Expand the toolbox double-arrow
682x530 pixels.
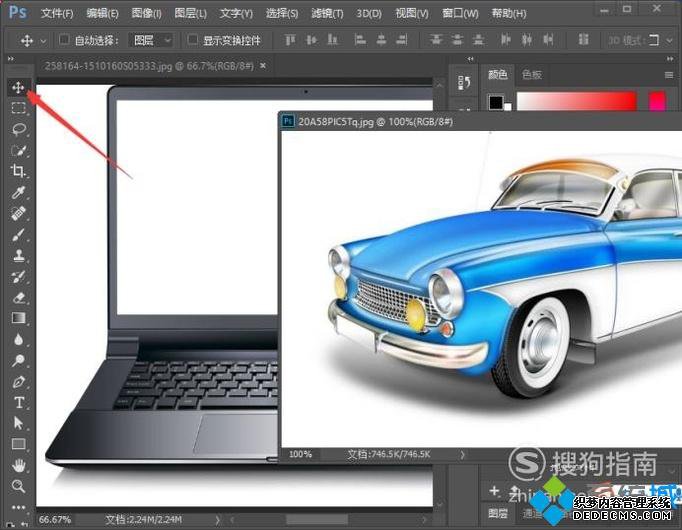11,58
